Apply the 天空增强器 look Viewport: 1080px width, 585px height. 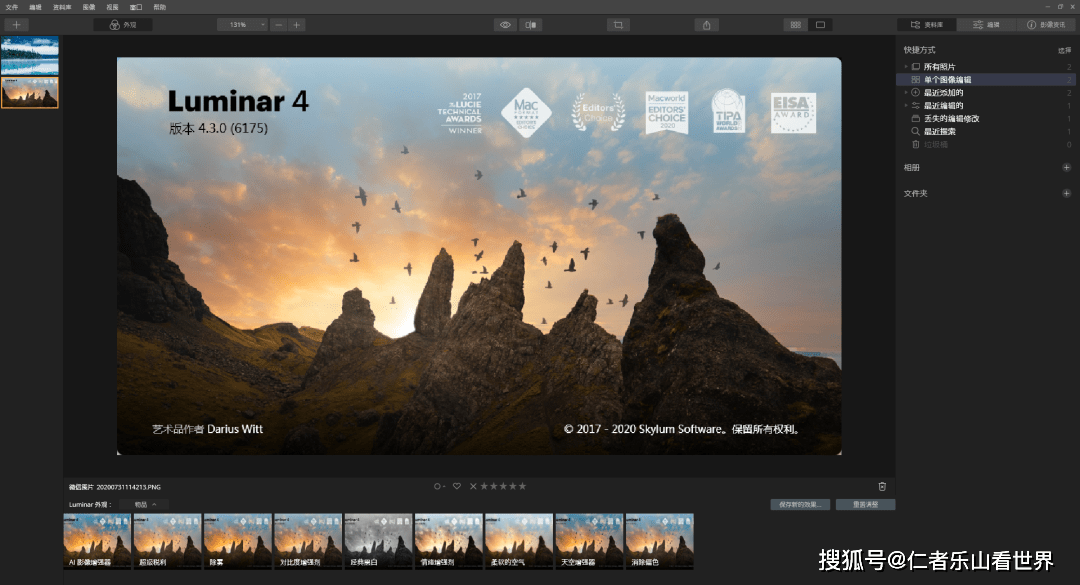pos(589,541)
